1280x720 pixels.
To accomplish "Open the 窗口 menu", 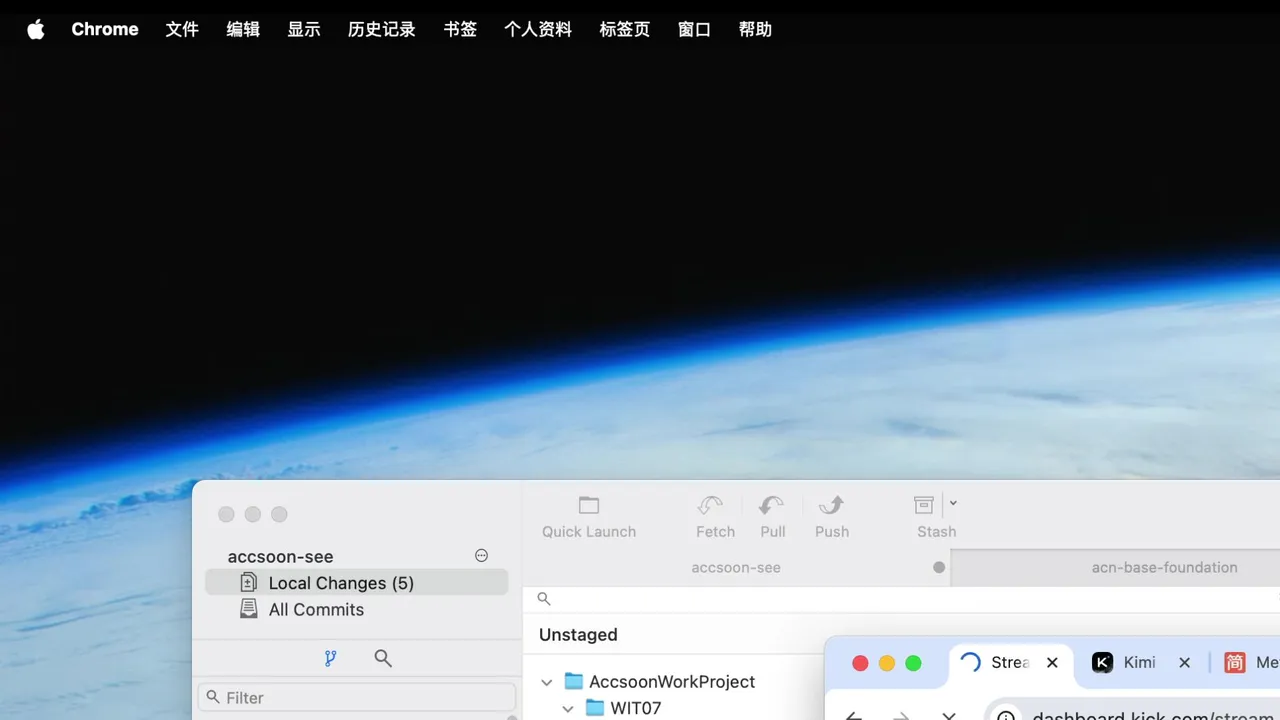I will pos(694,29).
